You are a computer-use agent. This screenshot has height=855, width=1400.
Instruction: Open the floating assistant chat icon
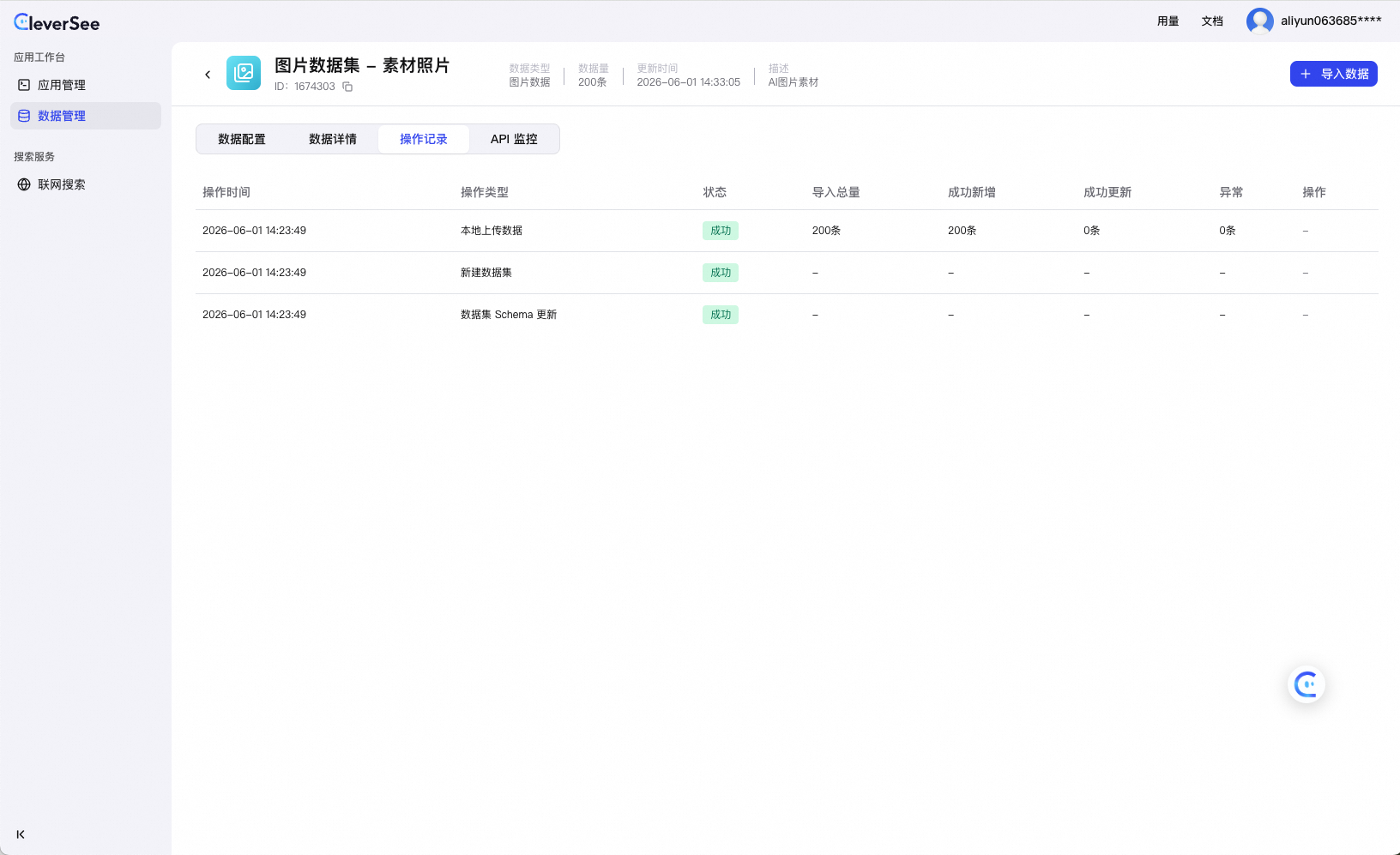[x=1306, y=684]
